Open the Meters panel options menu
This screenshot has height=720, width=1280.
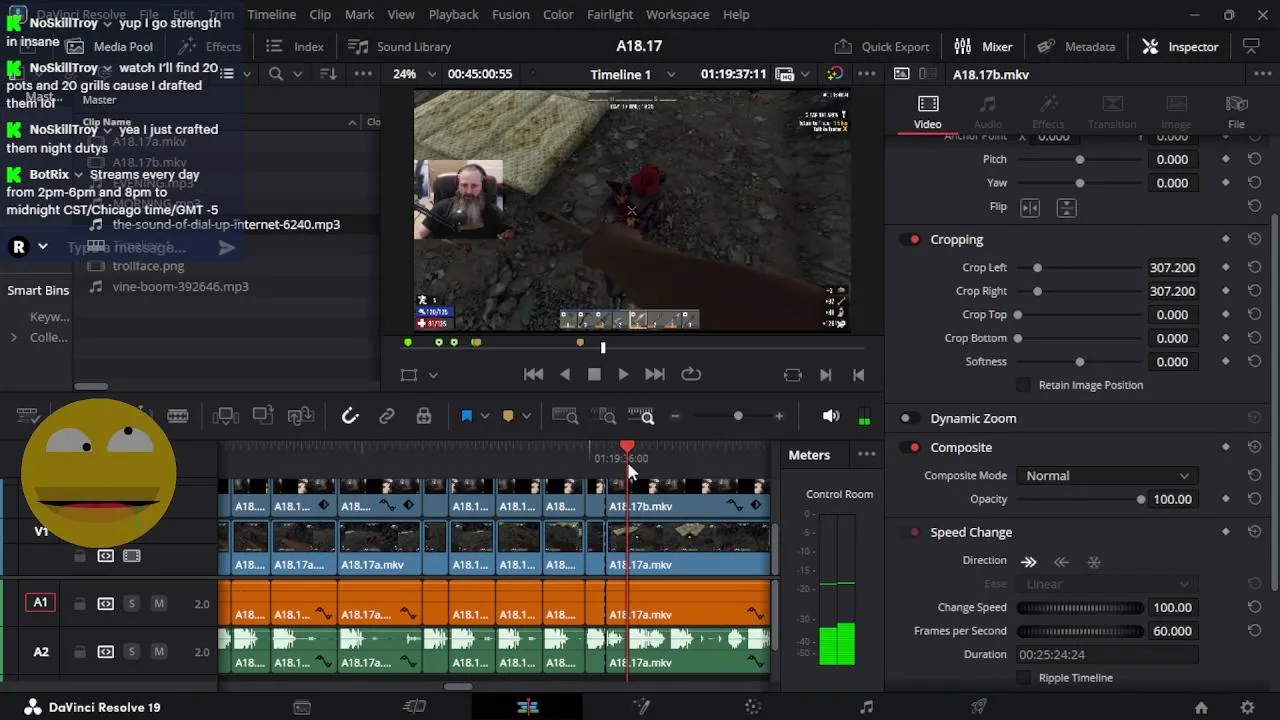pos(866,455)
